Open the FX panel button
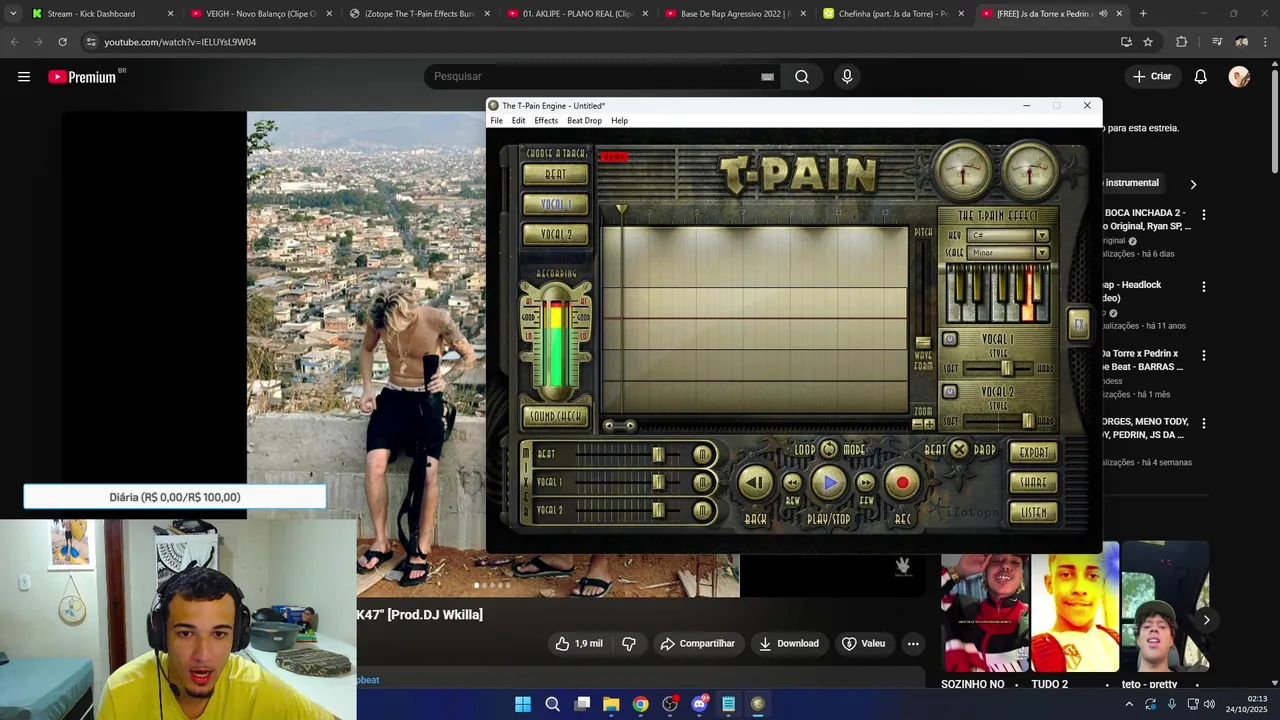Screen dimensions: 1280x720 (1079, 324)
